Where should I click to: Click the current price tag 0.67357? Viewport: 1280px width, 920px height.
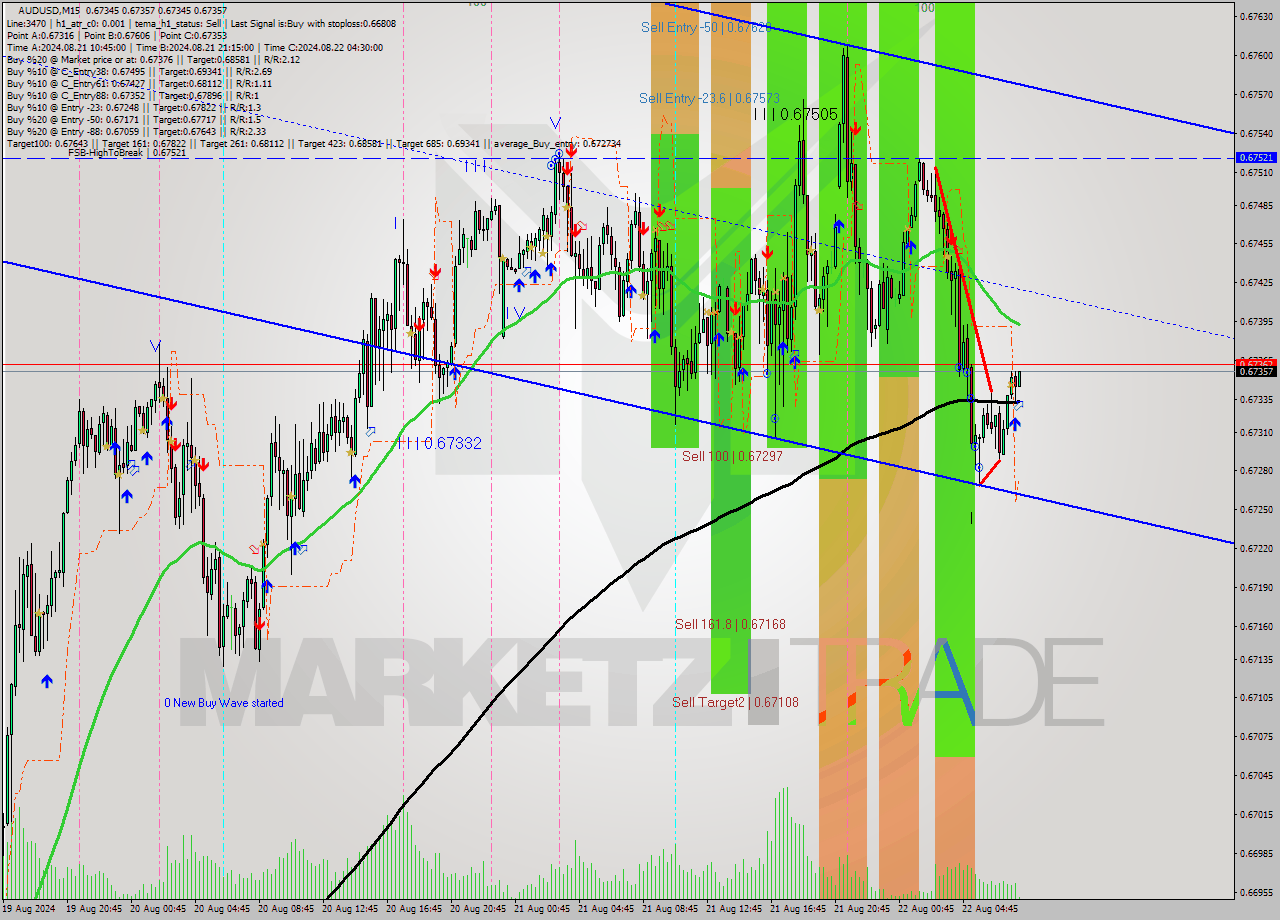(x=1256, y=371)
